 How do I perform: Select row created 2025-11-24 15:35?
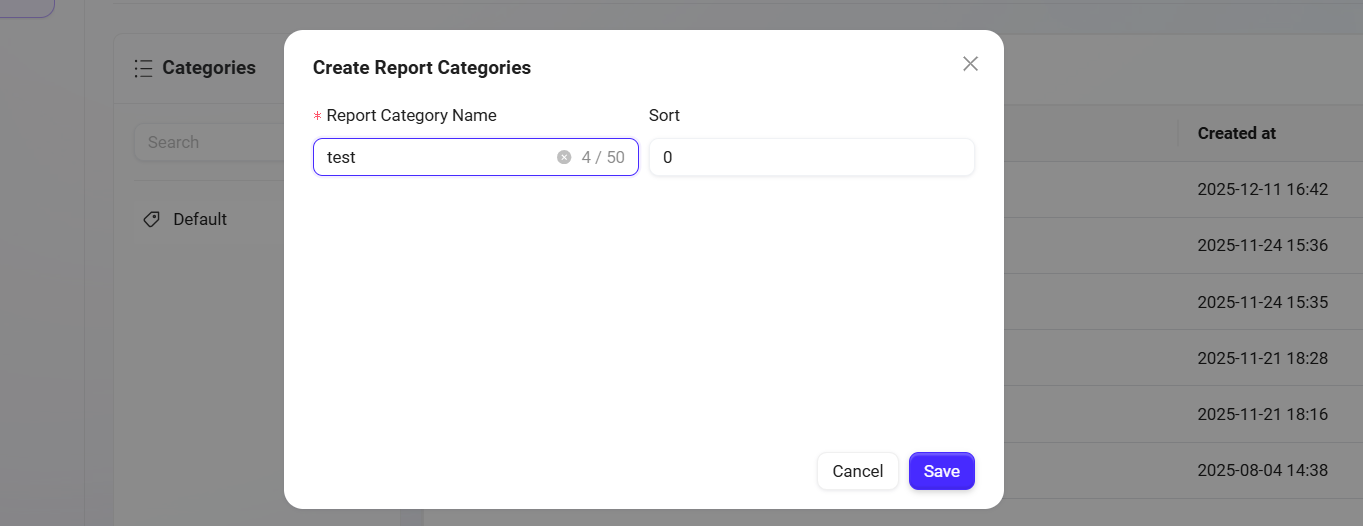1262,301
